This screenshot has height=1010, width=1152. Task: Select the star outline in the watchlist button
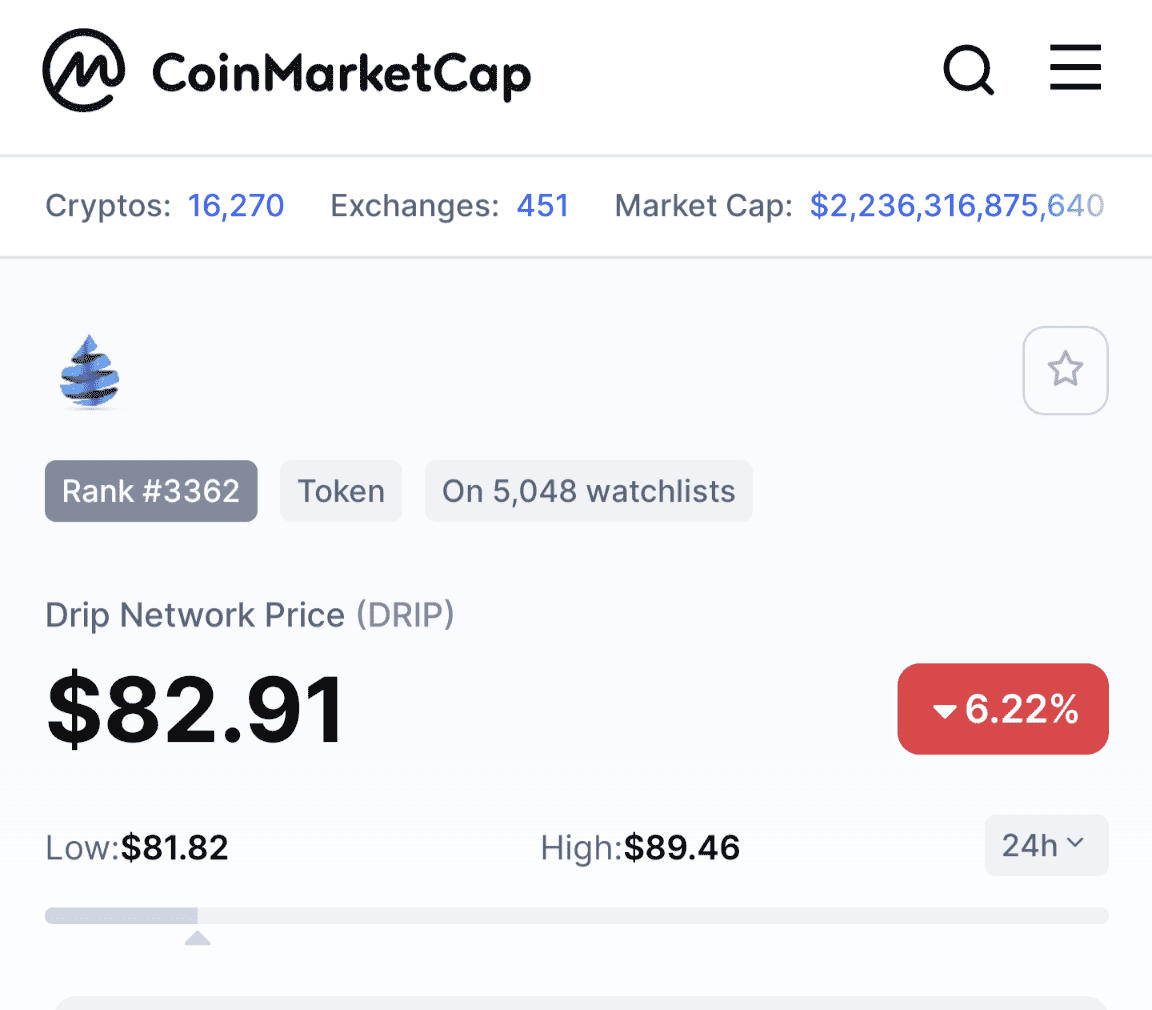coord(1065,370)
